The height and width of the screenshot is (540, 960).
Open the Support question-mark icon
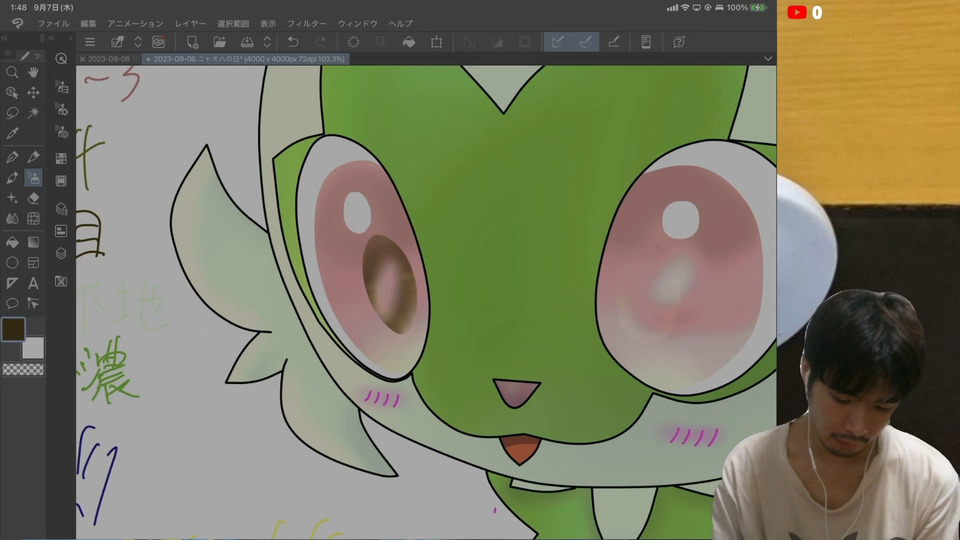(x=679, y=42)
